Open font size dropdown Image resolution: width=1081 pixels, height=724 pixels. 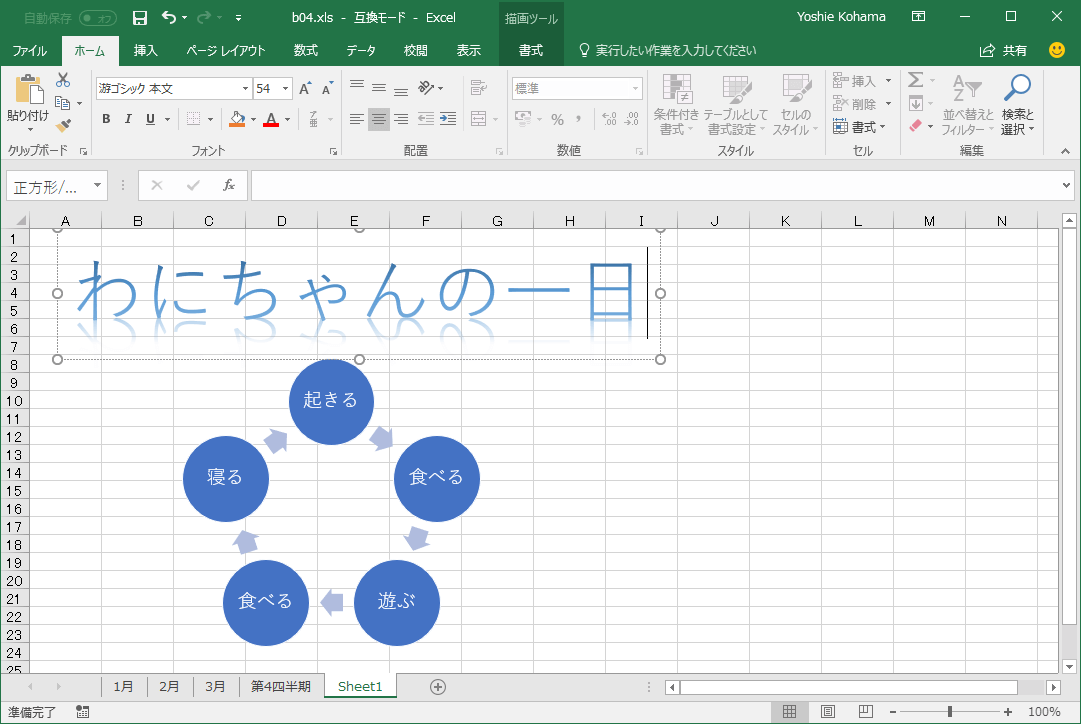tap(285, 88)
